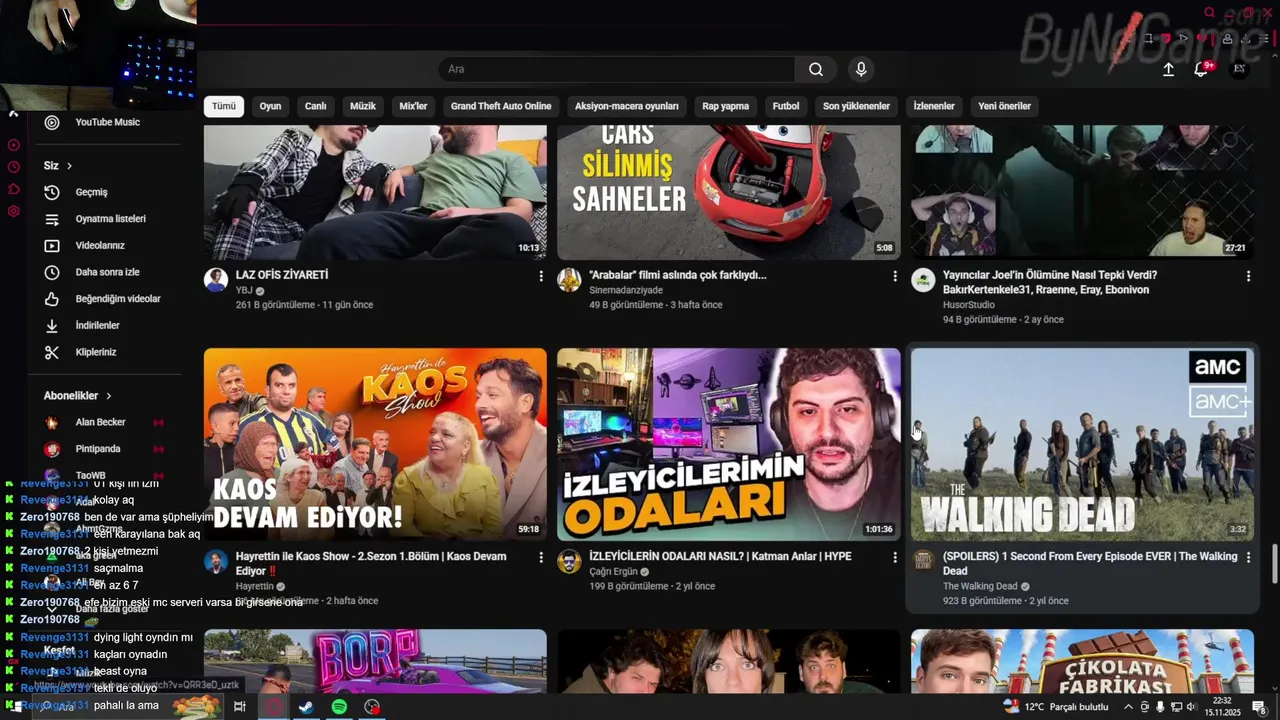This screenshot has width=1280, height=720.
Task: Open more options for Walking Dead SPOILERS video
Action: point(1248,557)
